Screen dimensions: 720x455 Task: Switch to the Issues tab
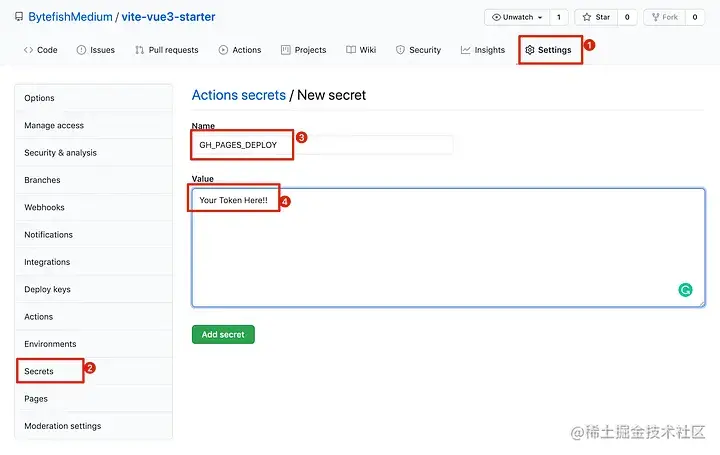(x=96, y=50)
